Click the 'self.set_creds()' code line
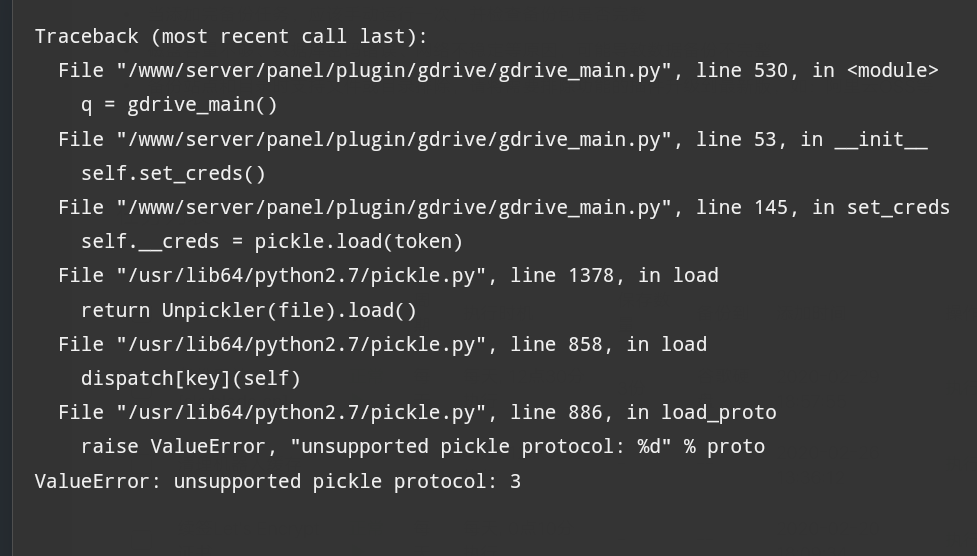The image size is (977, 556). [173, 173]
